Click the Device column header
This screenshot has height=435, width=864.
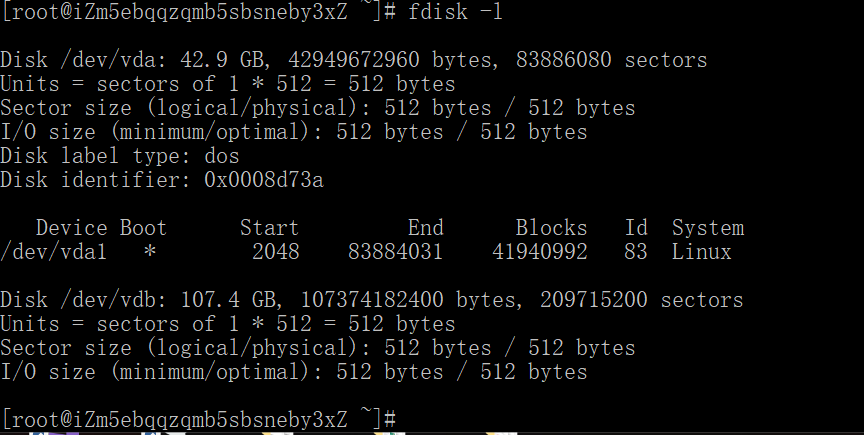coord(72,228)
